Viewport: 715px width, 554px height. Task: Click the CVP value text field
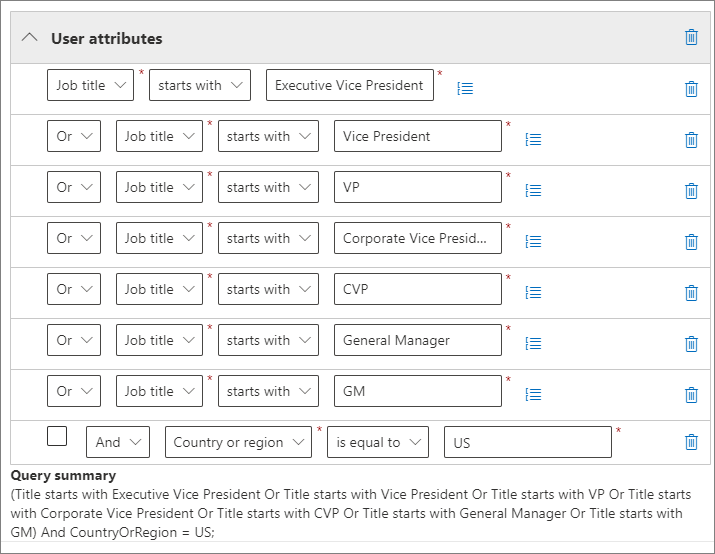tap(418, 289)
